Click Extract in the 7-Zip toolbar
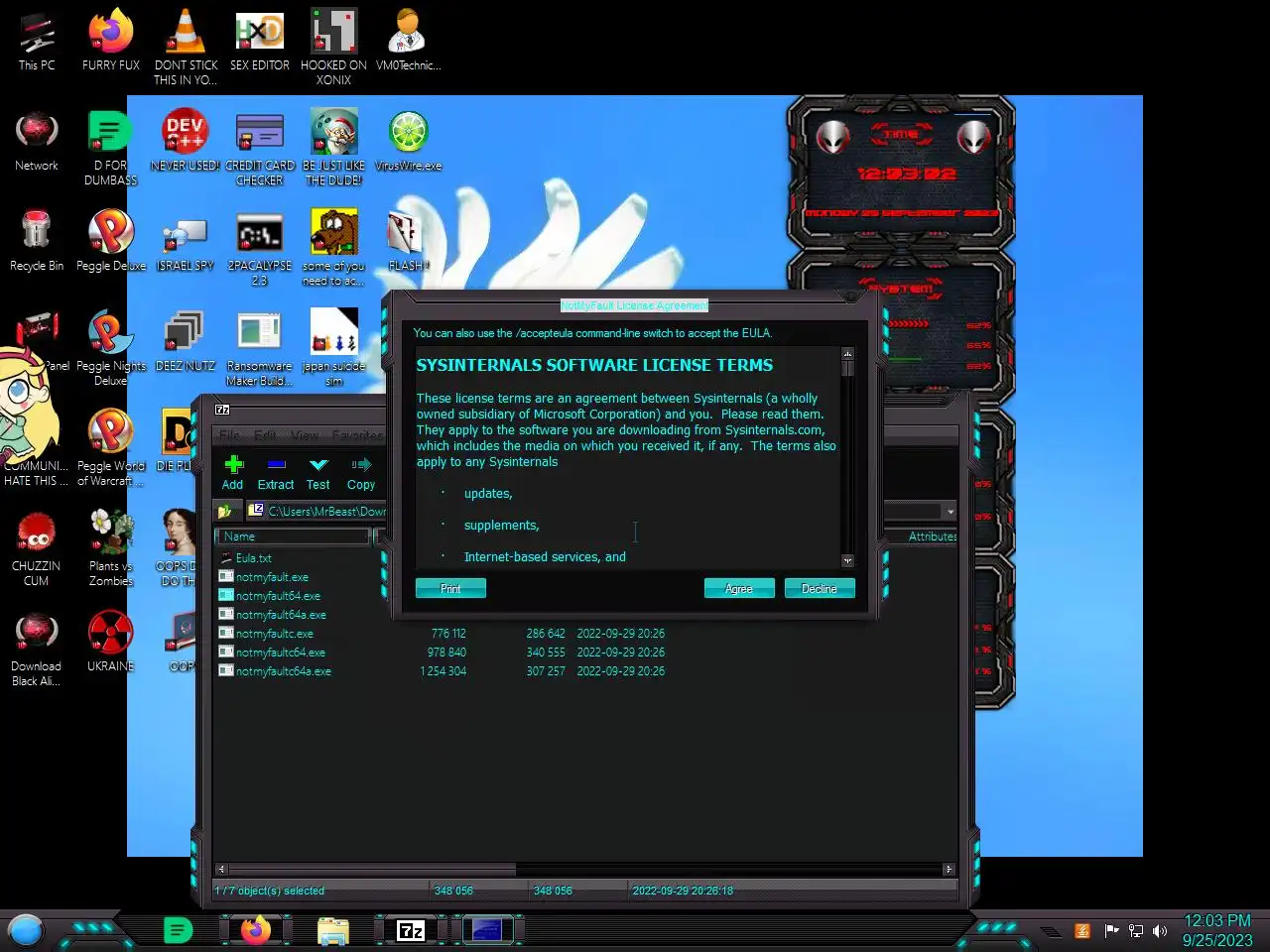Image resolution: width=1270 pixels, height=952 pixels. point(276,473)
